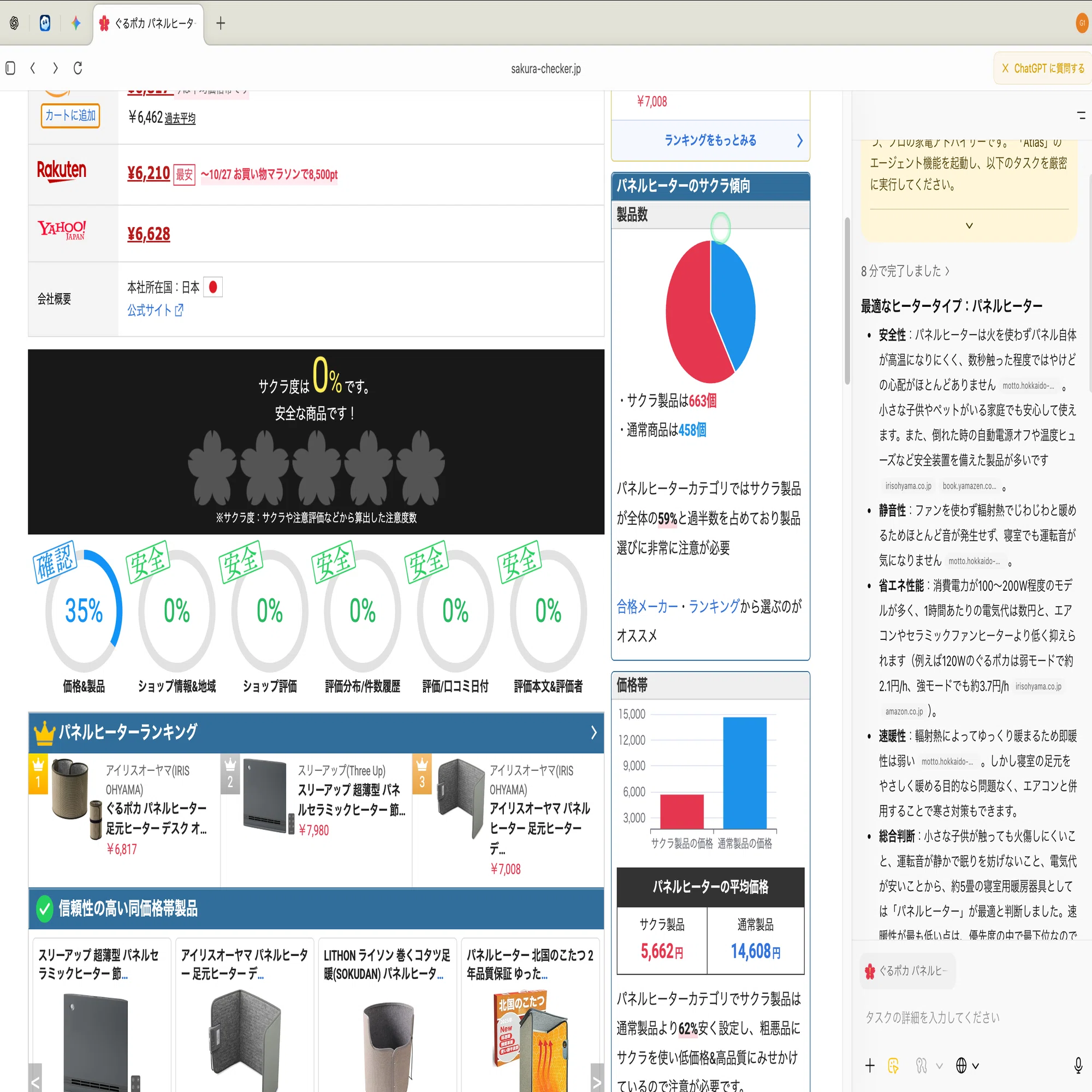Expand the collapsed prompt chevron in chat
This screenshot has width=1092, height=1092.
tap(969, 225)
